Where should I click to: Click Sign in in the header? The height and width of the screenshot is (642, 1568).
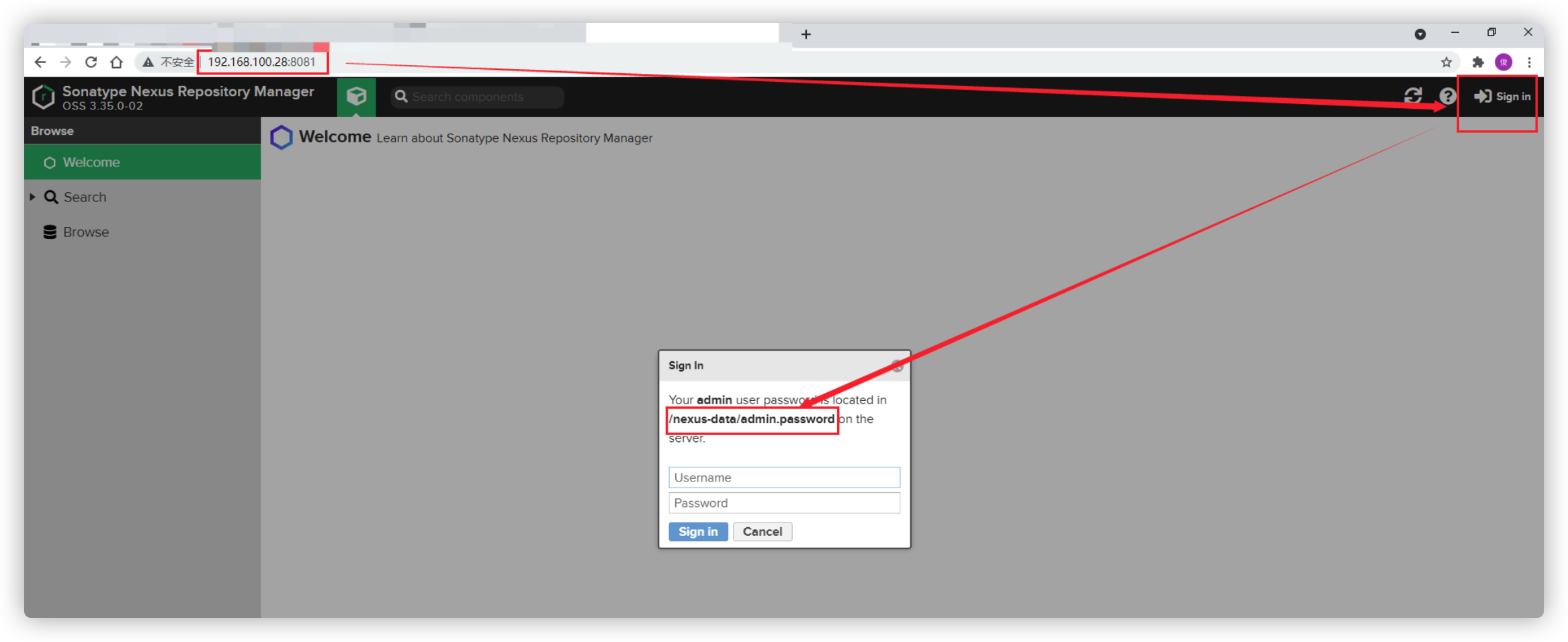tap(1503, 97)
